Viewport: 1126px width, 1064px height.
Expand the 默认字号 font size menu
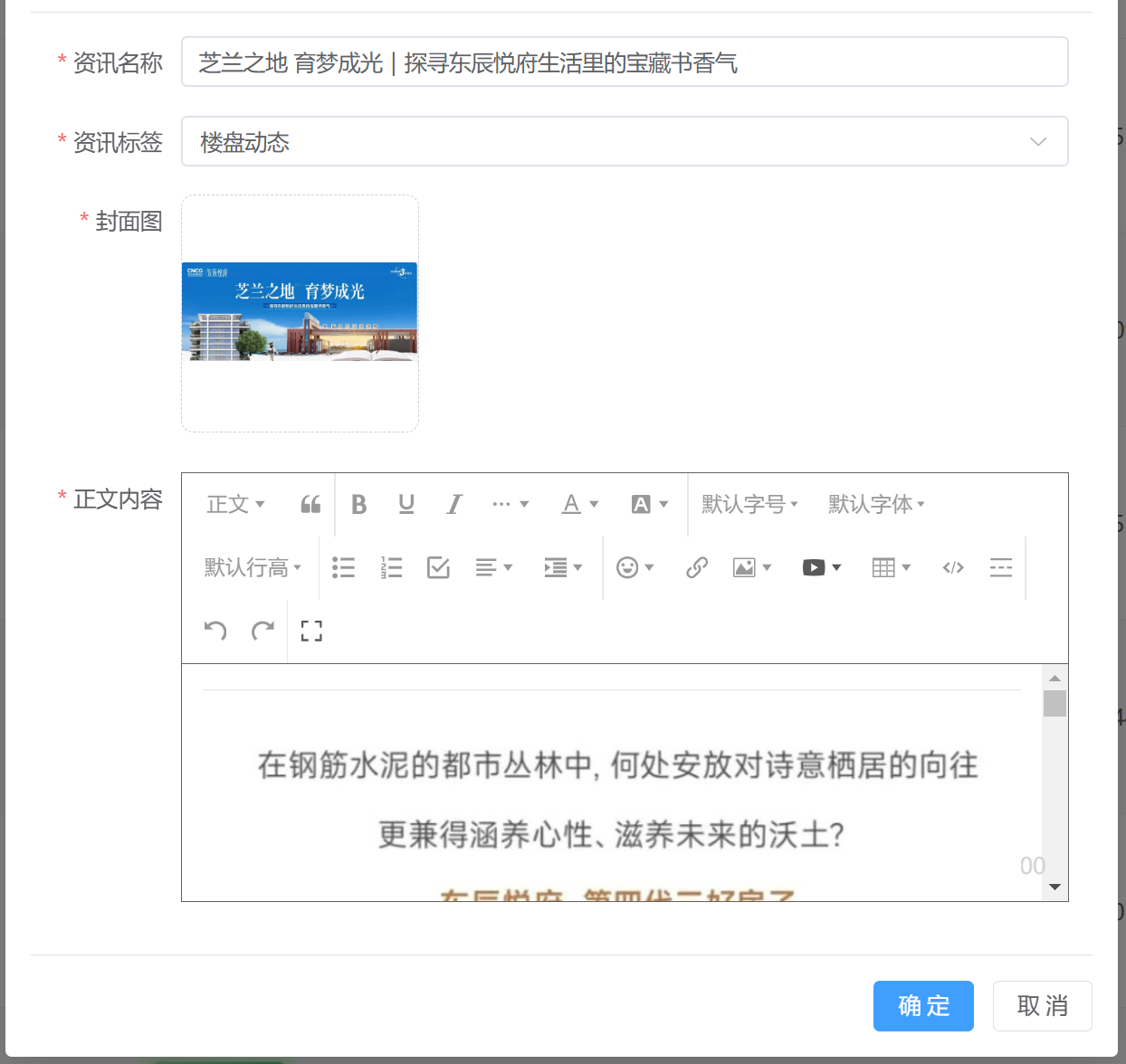tap(749, 504)
